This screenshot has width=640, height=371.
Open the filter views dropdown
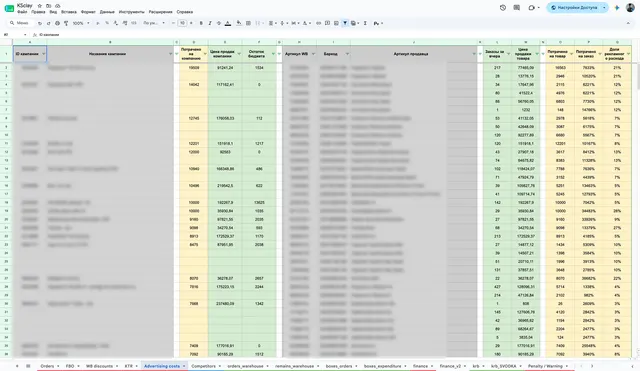[355, 23]
